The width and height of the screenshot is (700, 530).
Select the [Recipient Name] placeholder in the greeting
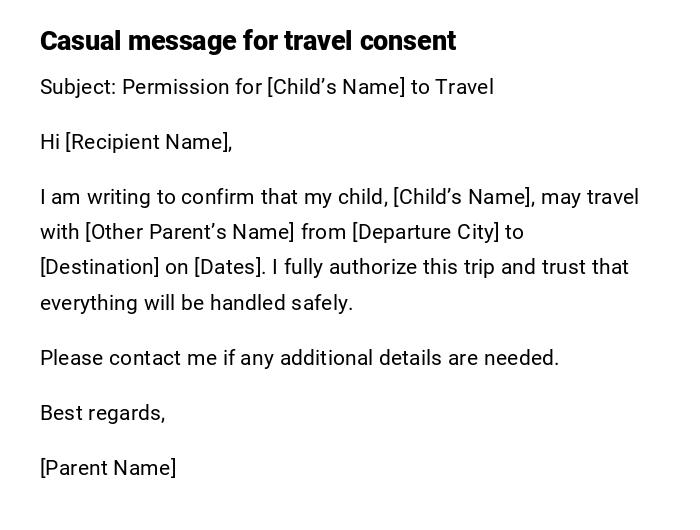(x=148, y=142)
